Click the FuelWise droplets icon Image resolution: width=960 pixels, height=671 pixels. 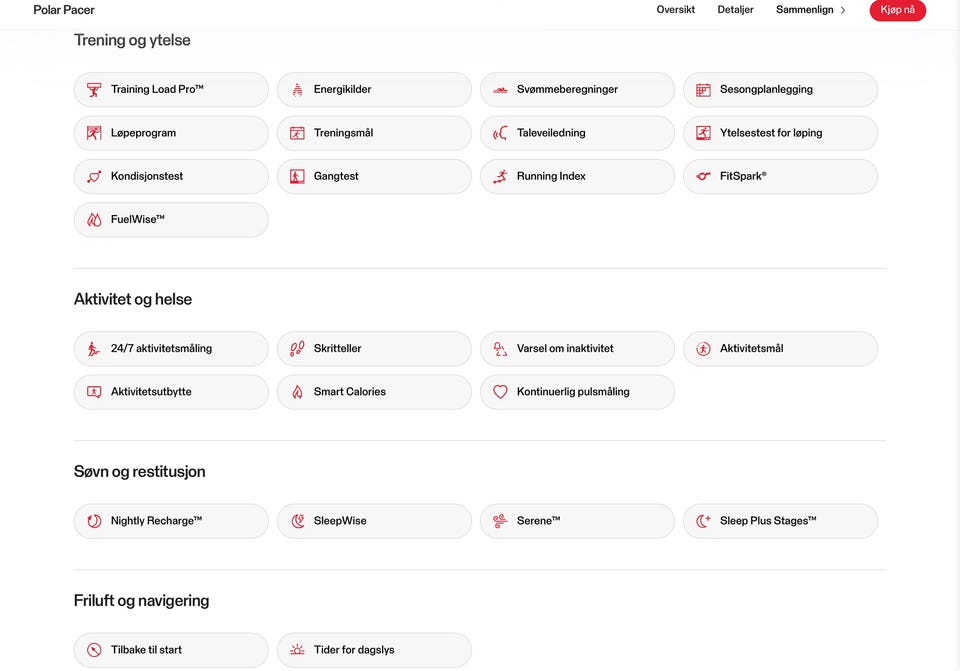(x=94, y=220)
